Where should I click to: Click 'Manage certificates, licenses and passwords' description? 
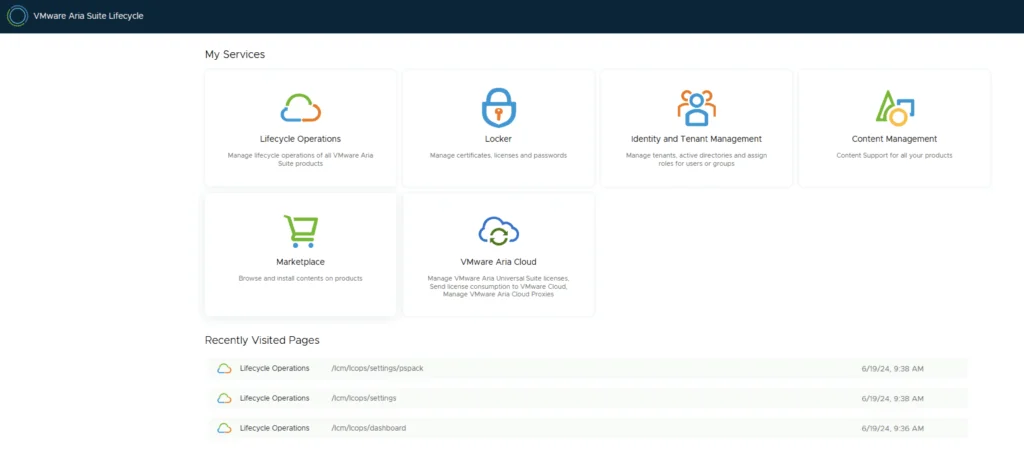tap(498, 155)
